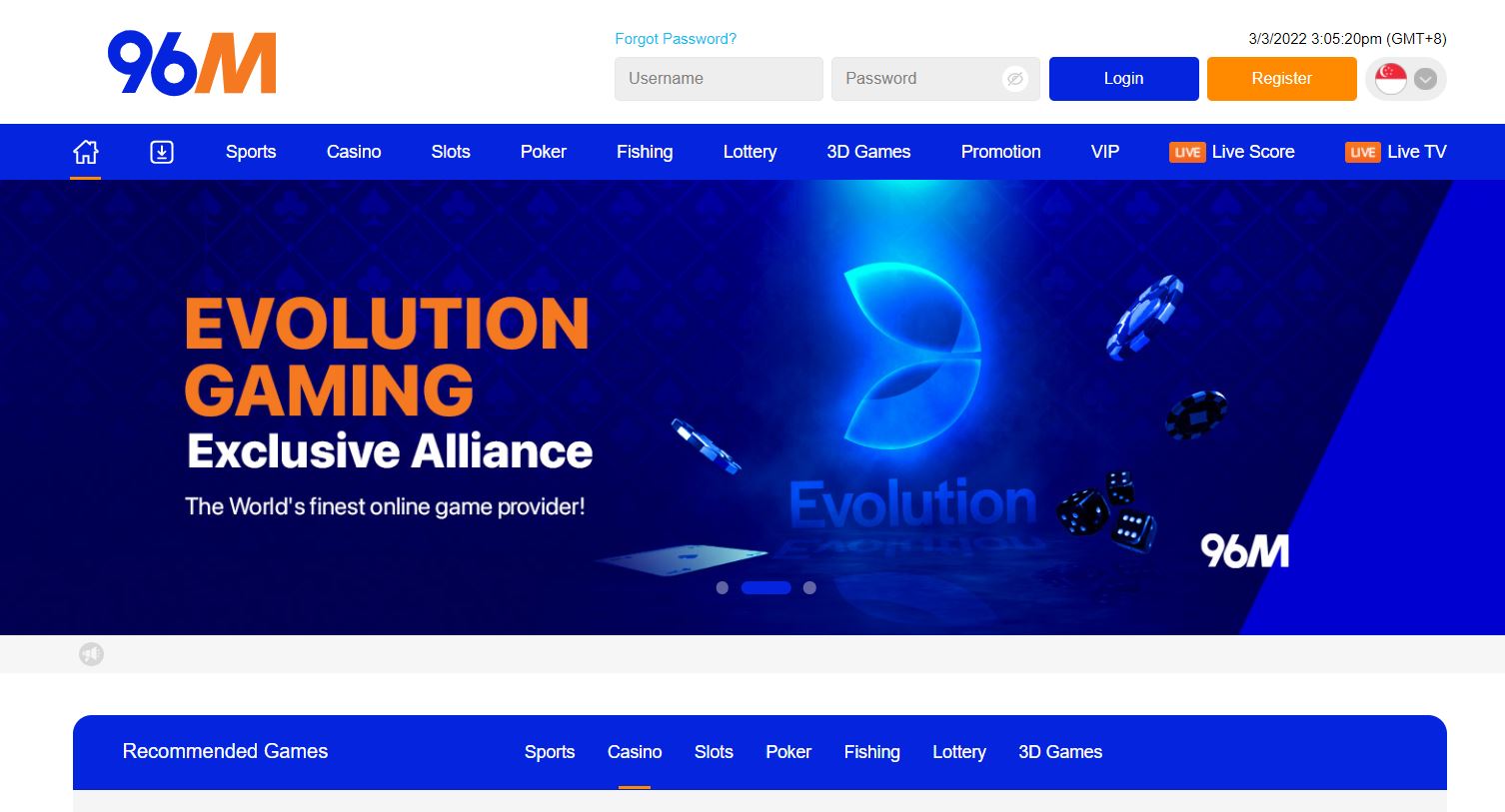Open the Lottery menu in navigation
Viewport: 1505px width, 812px height.
[x=750, y=152]
